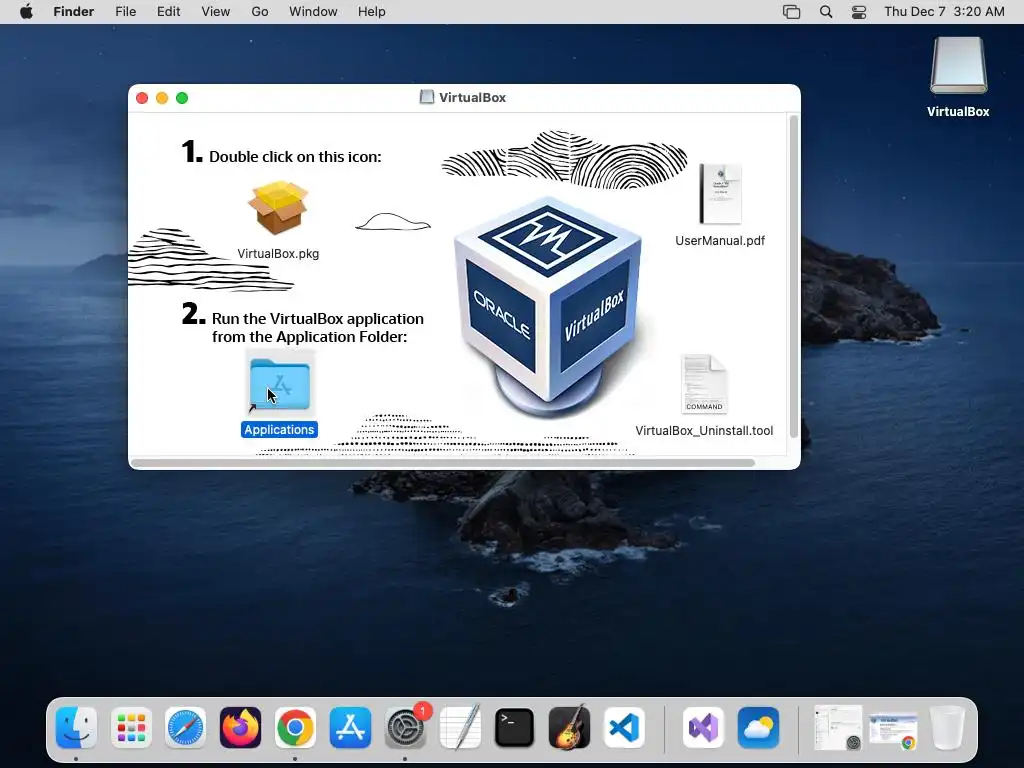Click the date and time in menu bar
The width and height of the screenshot is (1024, 768).
click(944, 12)
